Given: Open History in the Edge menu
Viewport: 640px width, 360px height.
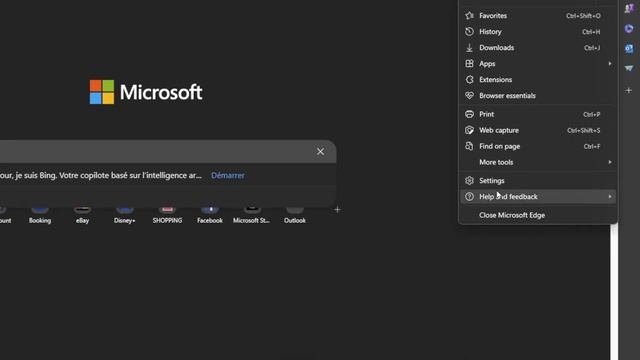Looking at the screenshot, I should pyautogui.click(x=538, y=31).
